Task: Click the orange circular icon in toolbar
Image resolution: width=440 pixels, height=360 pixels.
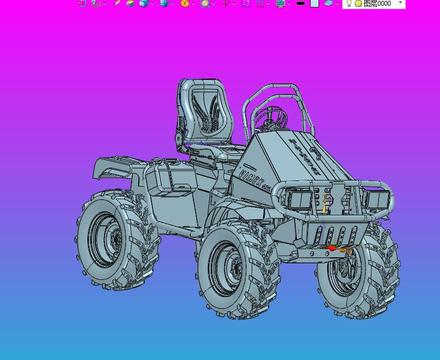Action: tap(185, 3)
